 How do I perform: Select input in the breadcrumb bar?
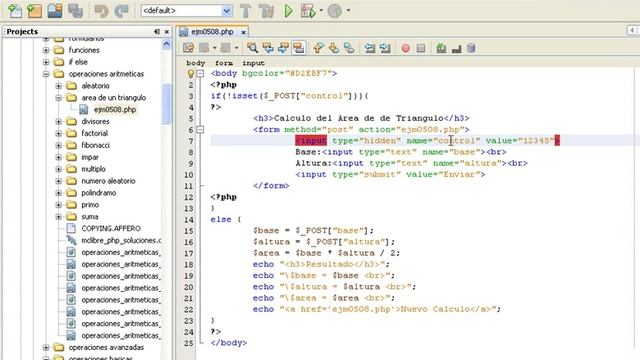tap(253, 63)
